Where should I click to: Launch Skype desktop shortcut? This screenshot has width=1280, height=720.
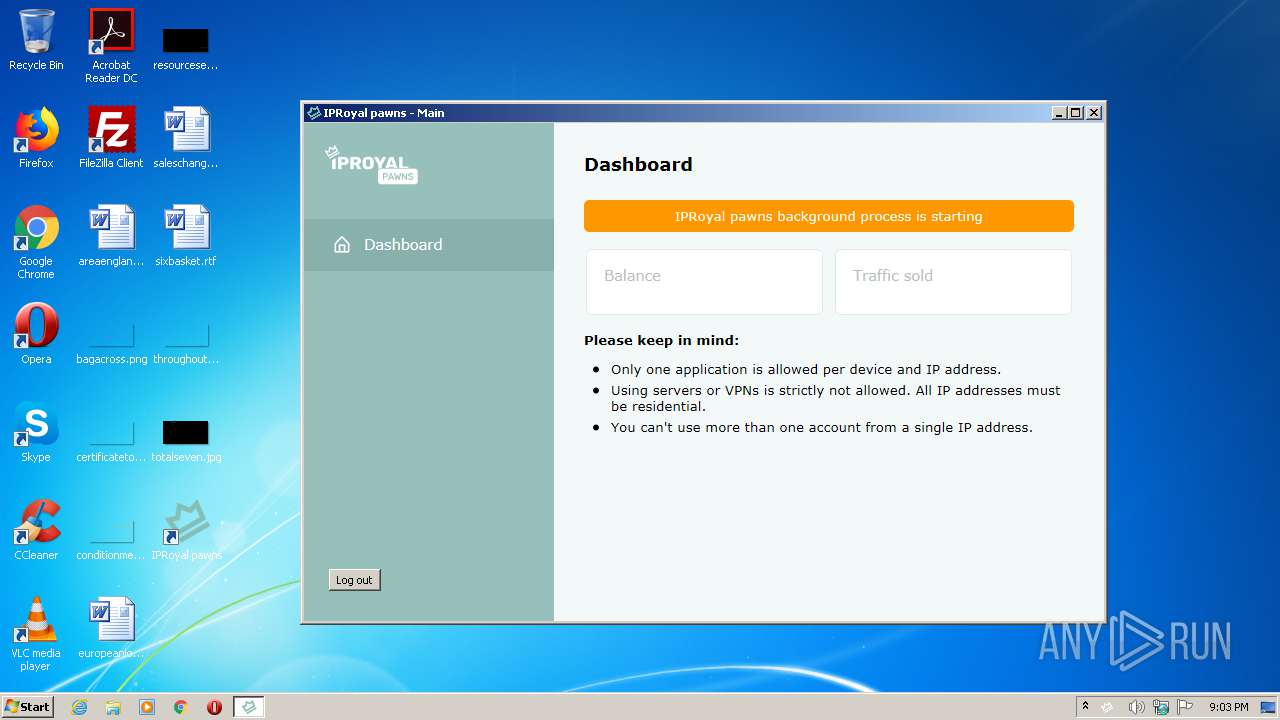(36, 432)
